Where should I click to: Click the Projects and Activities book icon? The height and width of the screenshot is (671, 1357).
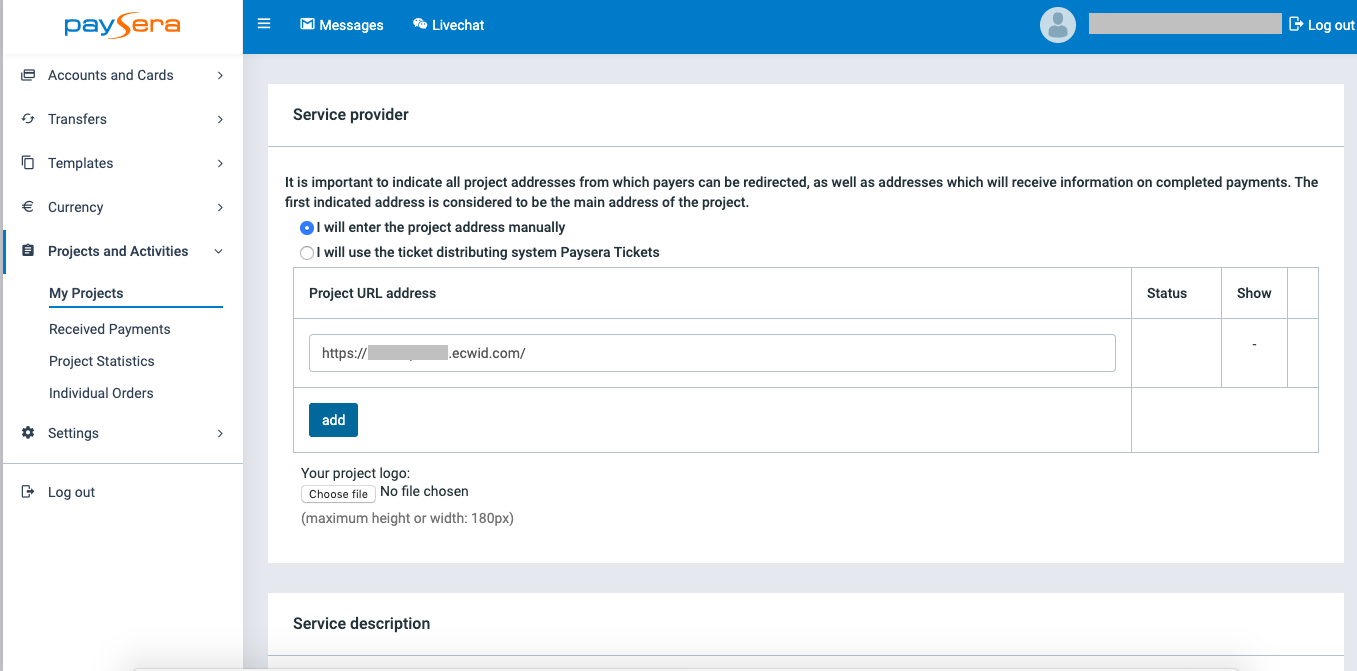tap(27, 251)
